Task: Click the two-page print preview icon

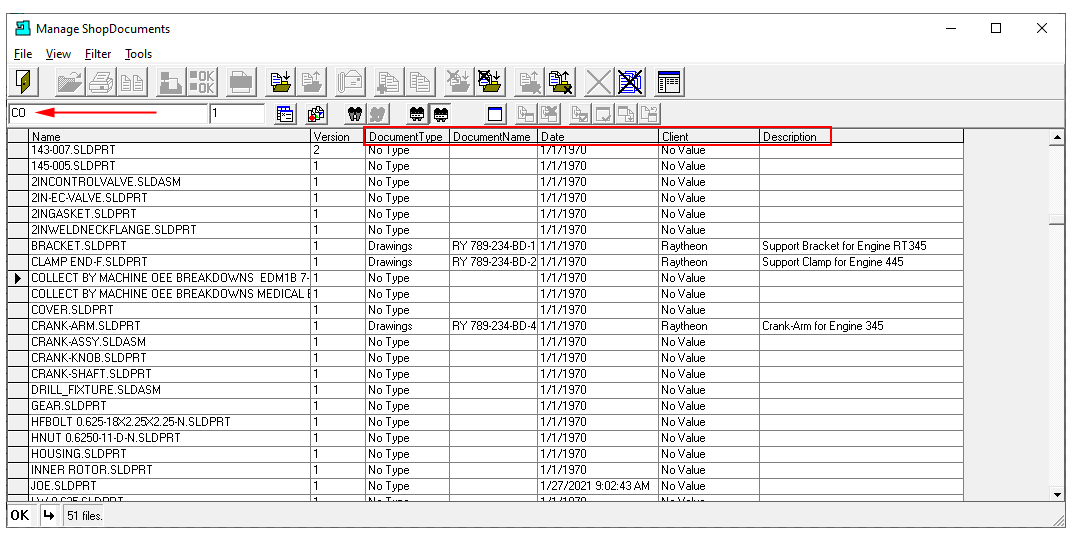Action: point(132,82)
